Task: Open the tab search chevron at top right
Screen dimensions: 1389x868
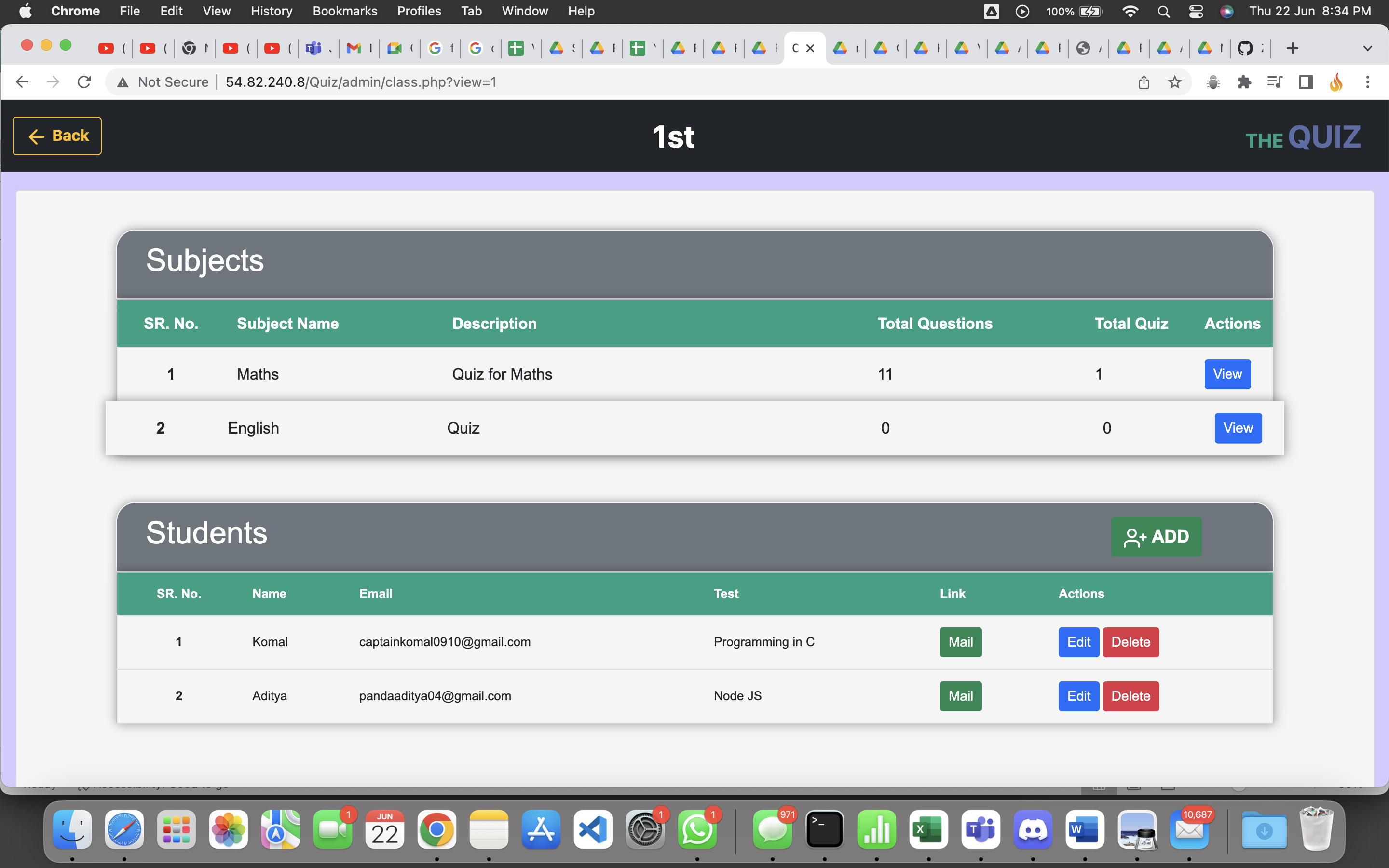Action: point(1369,48)
